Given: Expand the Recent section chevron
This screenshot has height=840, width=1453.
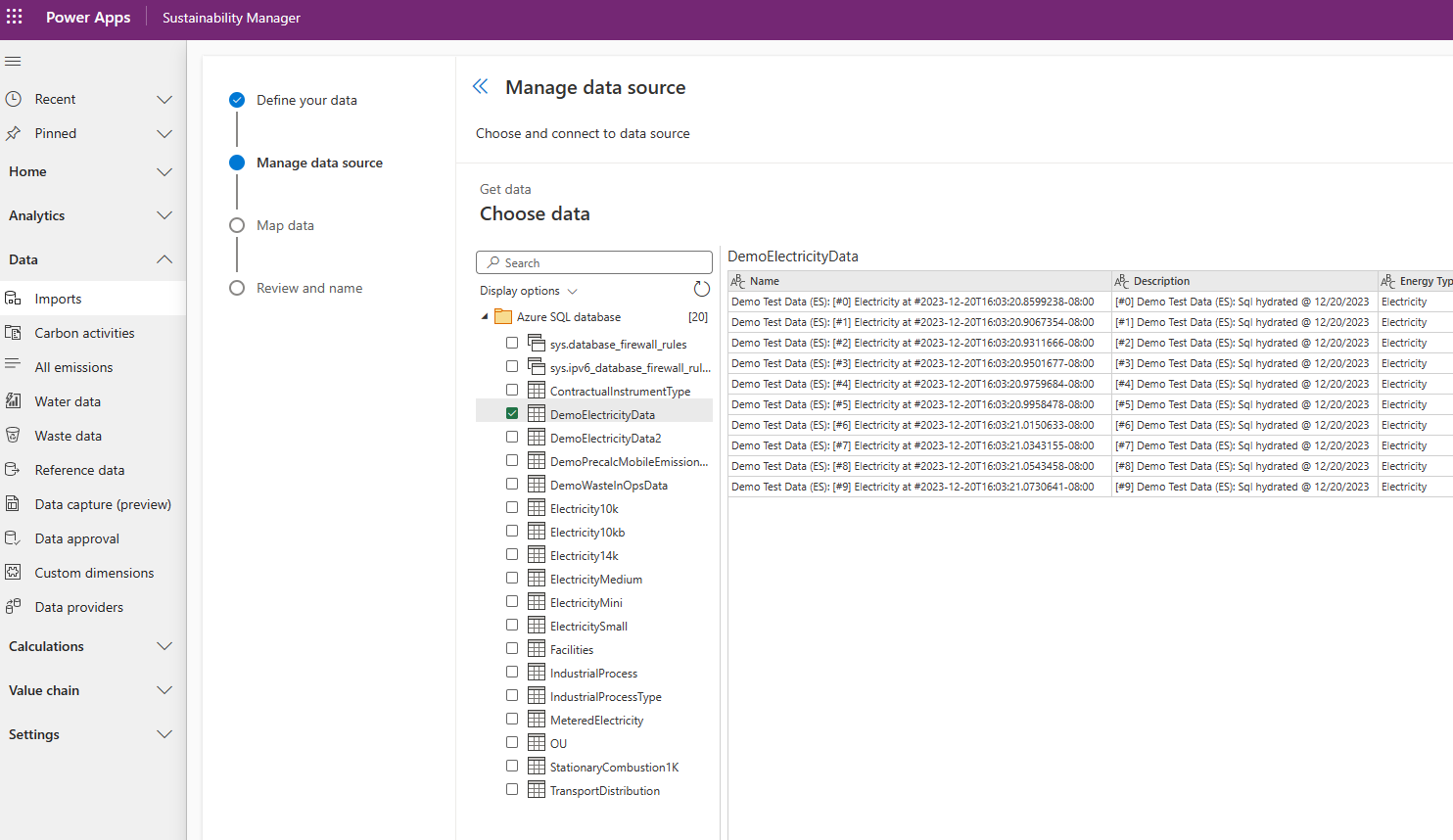Looking at the screenshot, I should coord(164,99).
